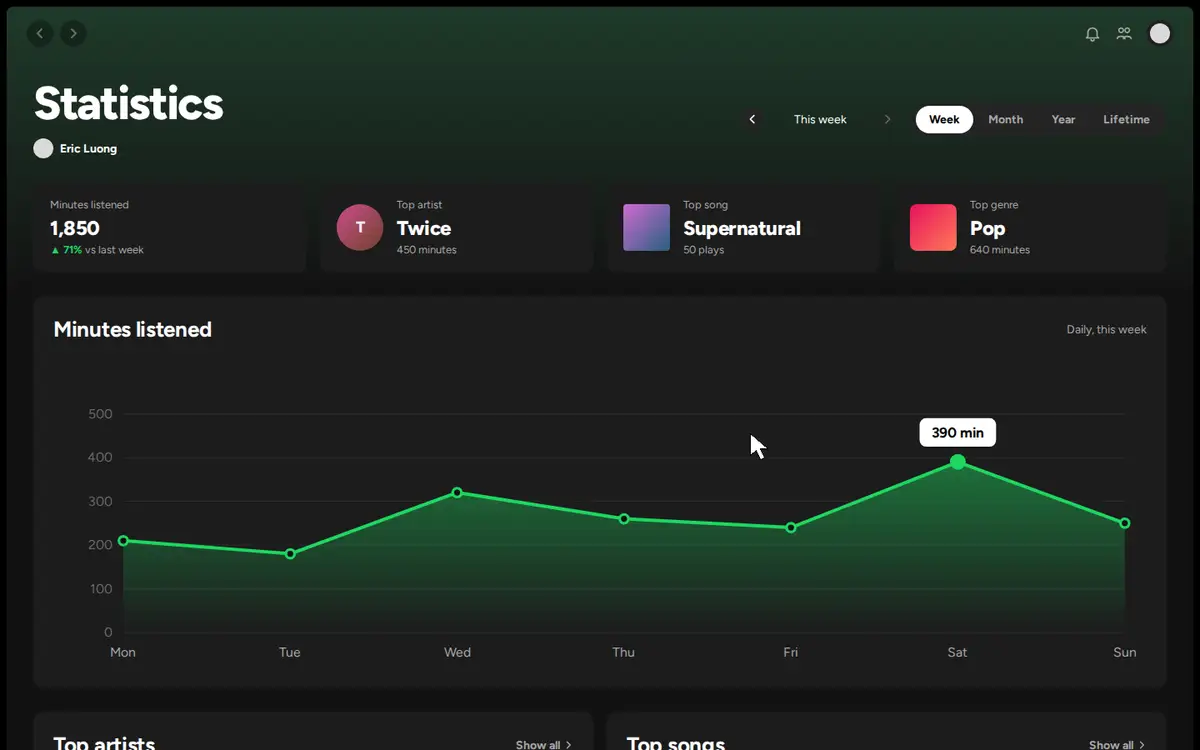Show all top artists

point(543,744)
